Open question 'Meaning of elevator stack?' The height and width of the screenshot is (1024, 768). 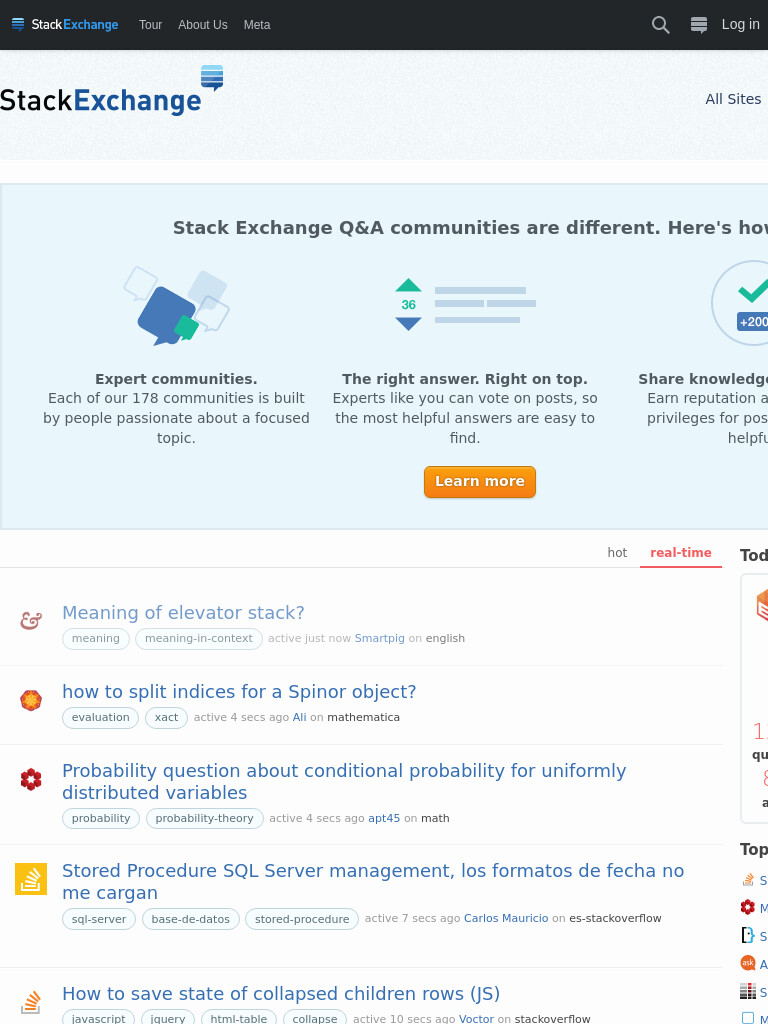[184, 613]
